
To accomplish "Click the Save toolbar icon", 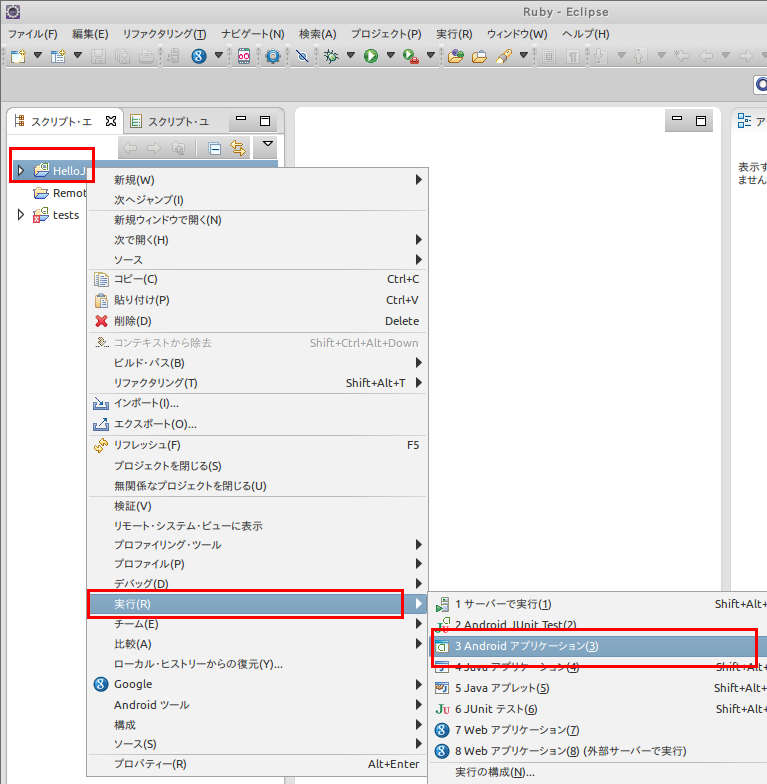I will coord(98,56).
